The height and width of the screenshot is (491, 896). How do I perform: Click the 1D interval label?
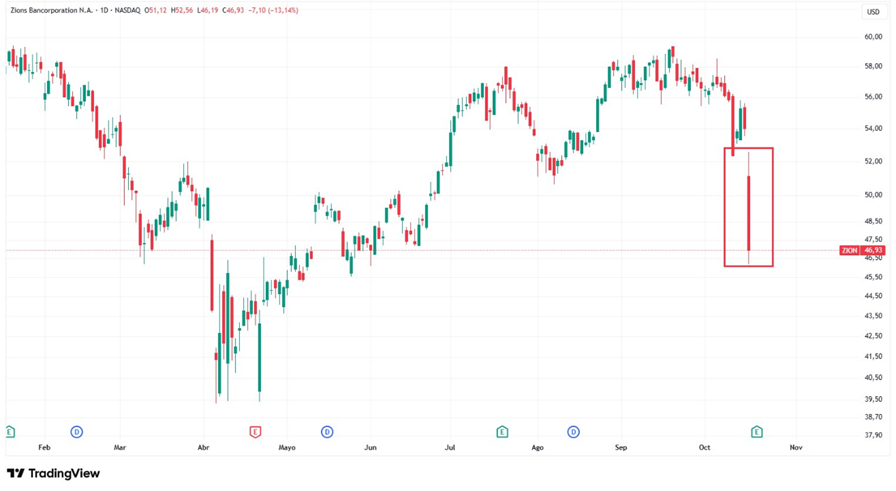coord(103,11)
